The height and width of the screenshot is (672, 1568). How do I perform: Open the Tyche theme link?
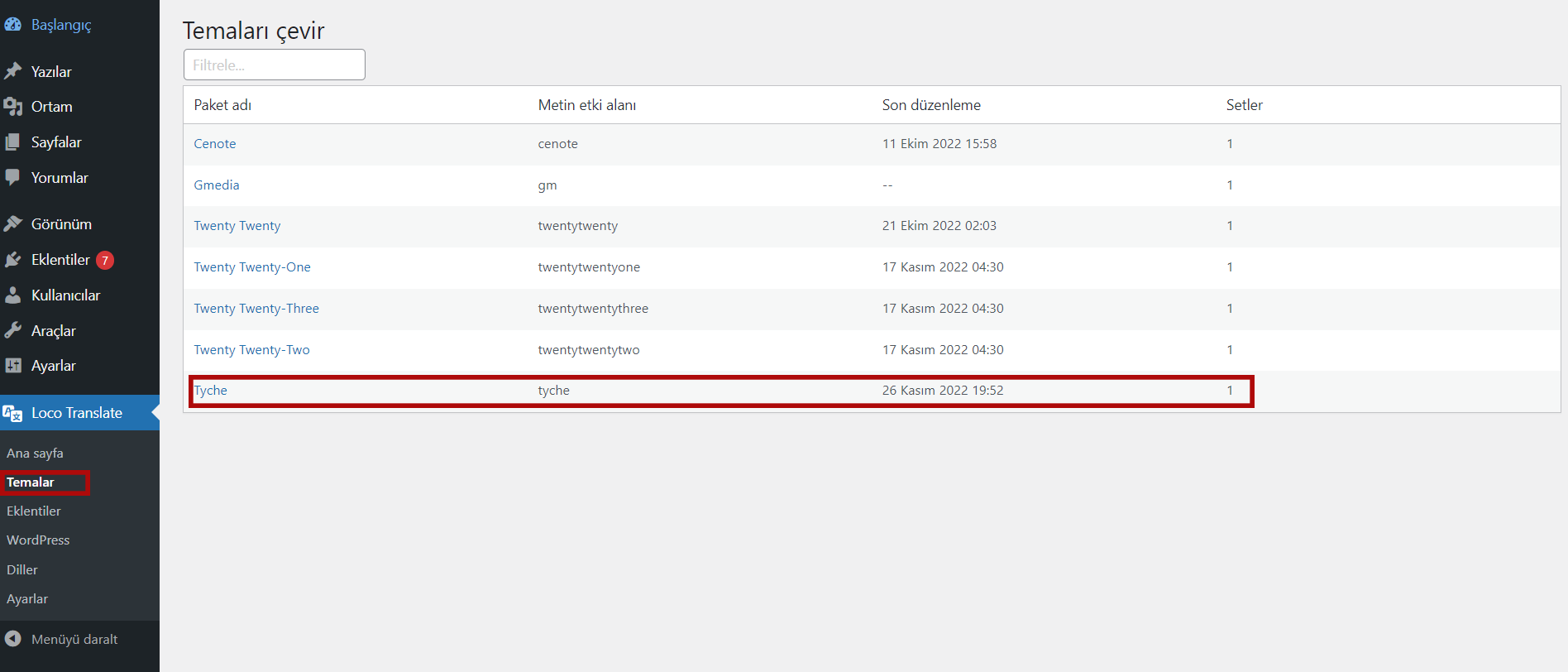pyautogui.click(x=211, y=391)
